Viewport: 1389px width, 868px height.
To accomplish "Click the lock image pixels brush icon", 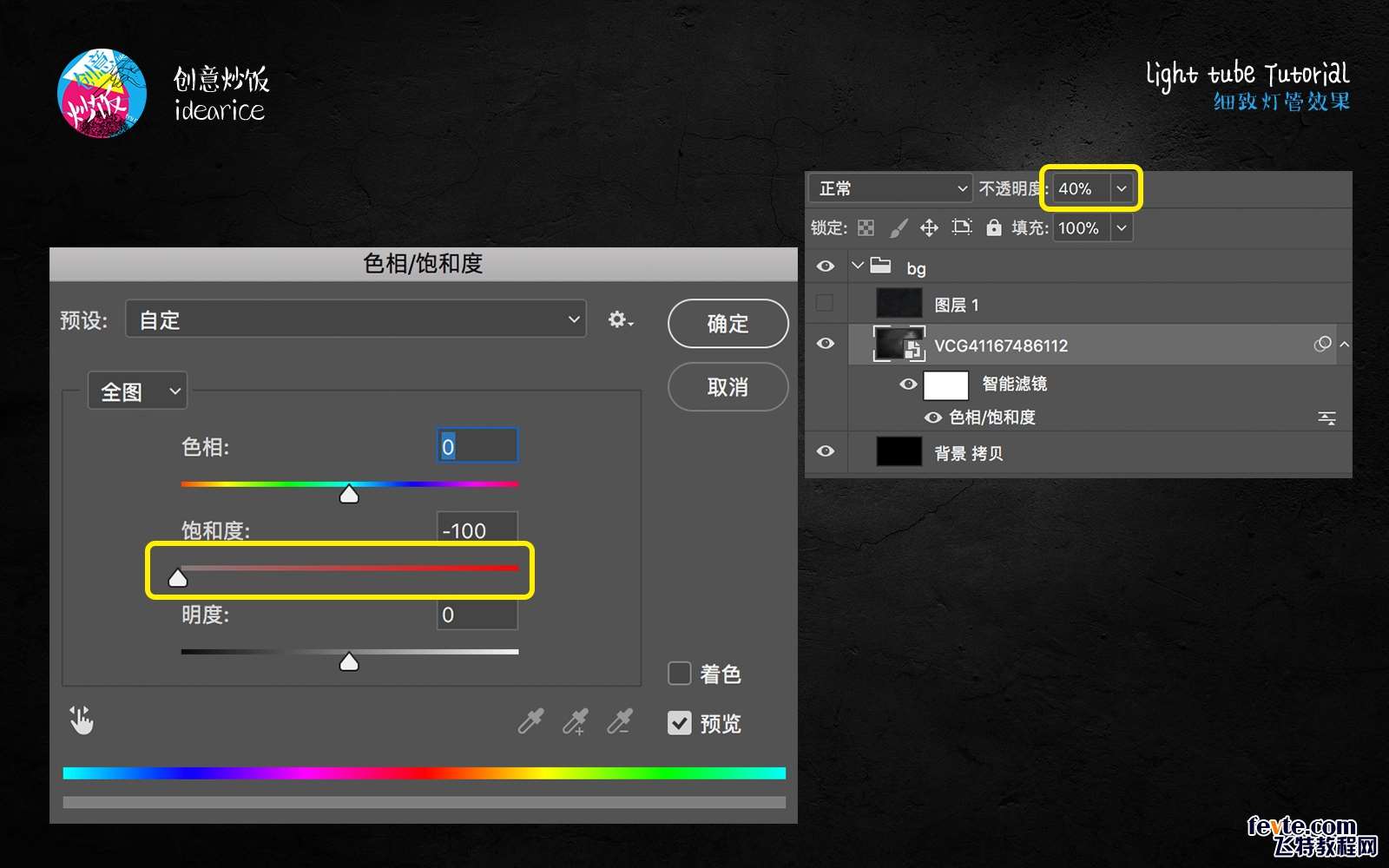I will pos(899,228).
